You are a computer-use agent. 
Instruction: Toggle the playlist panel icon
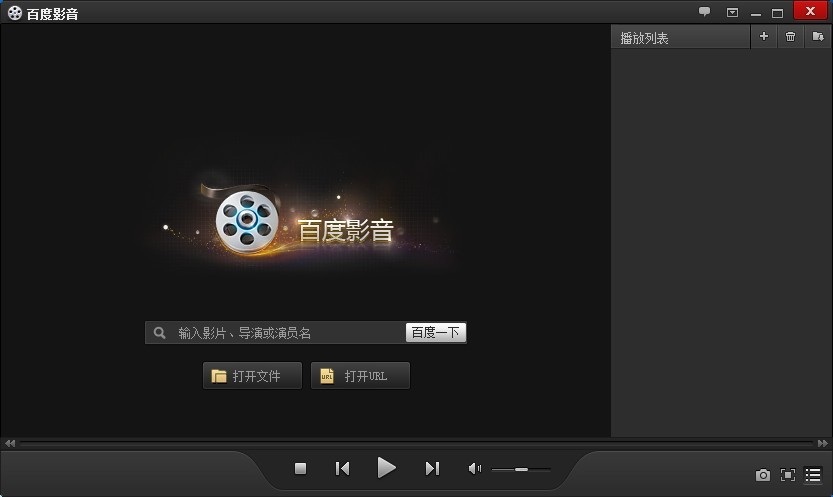(x=813, y=475)
